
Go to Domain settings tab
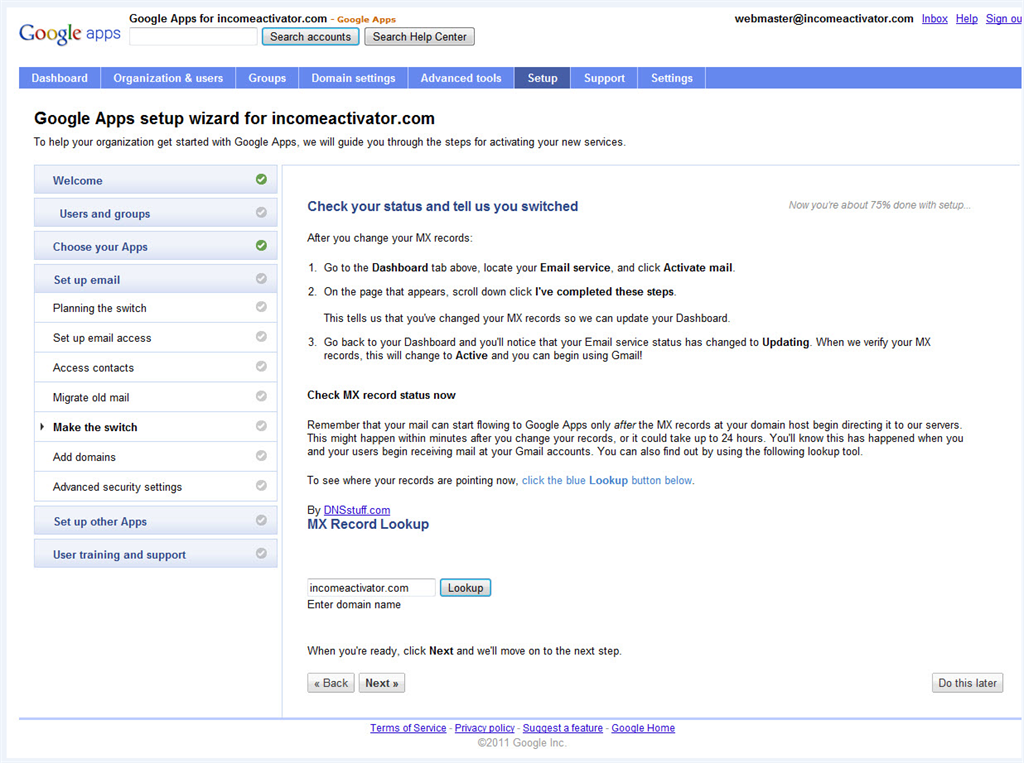click(353, 78)
